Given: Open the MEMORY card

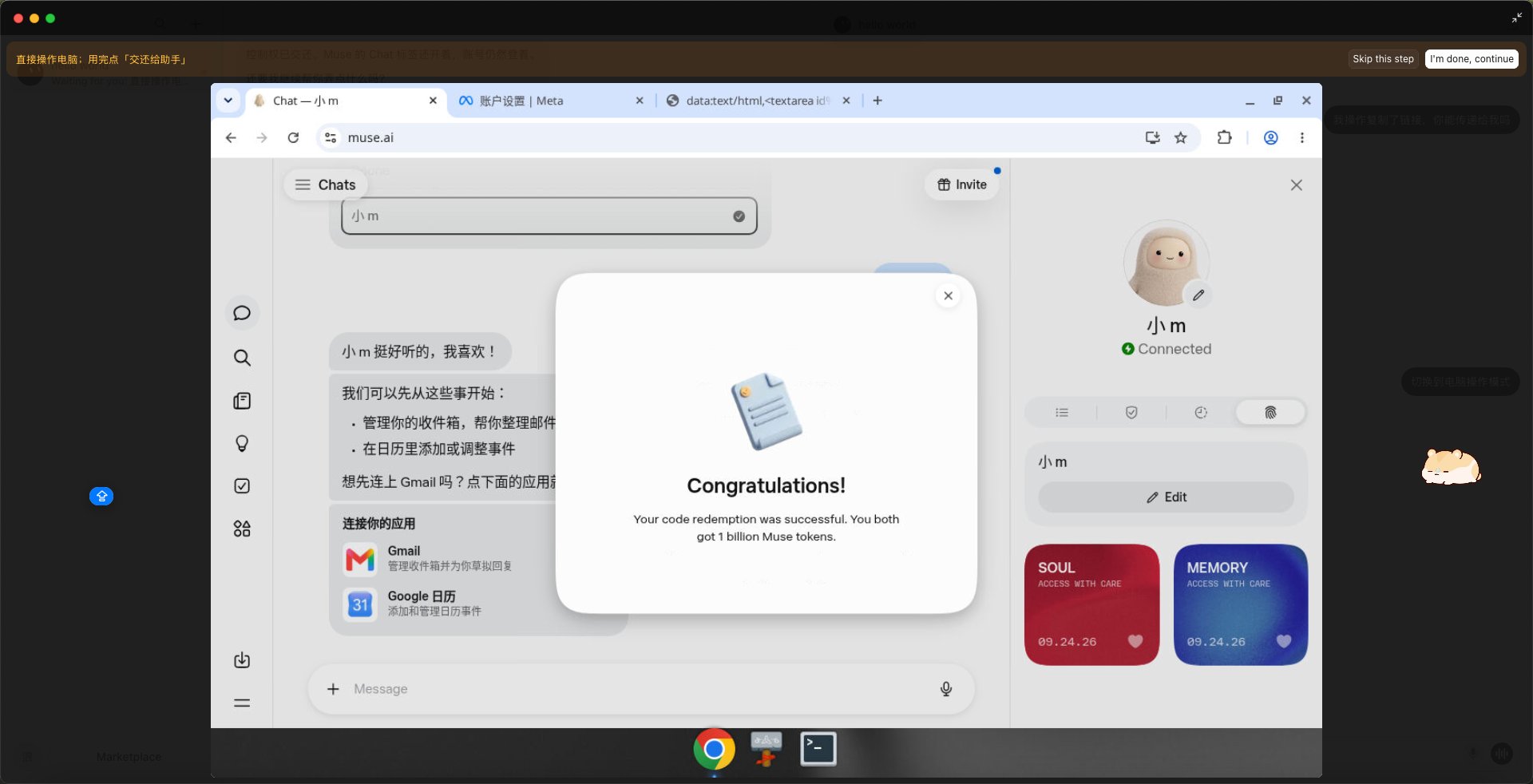Looking at the screenshot, I should coord(1240,604).
